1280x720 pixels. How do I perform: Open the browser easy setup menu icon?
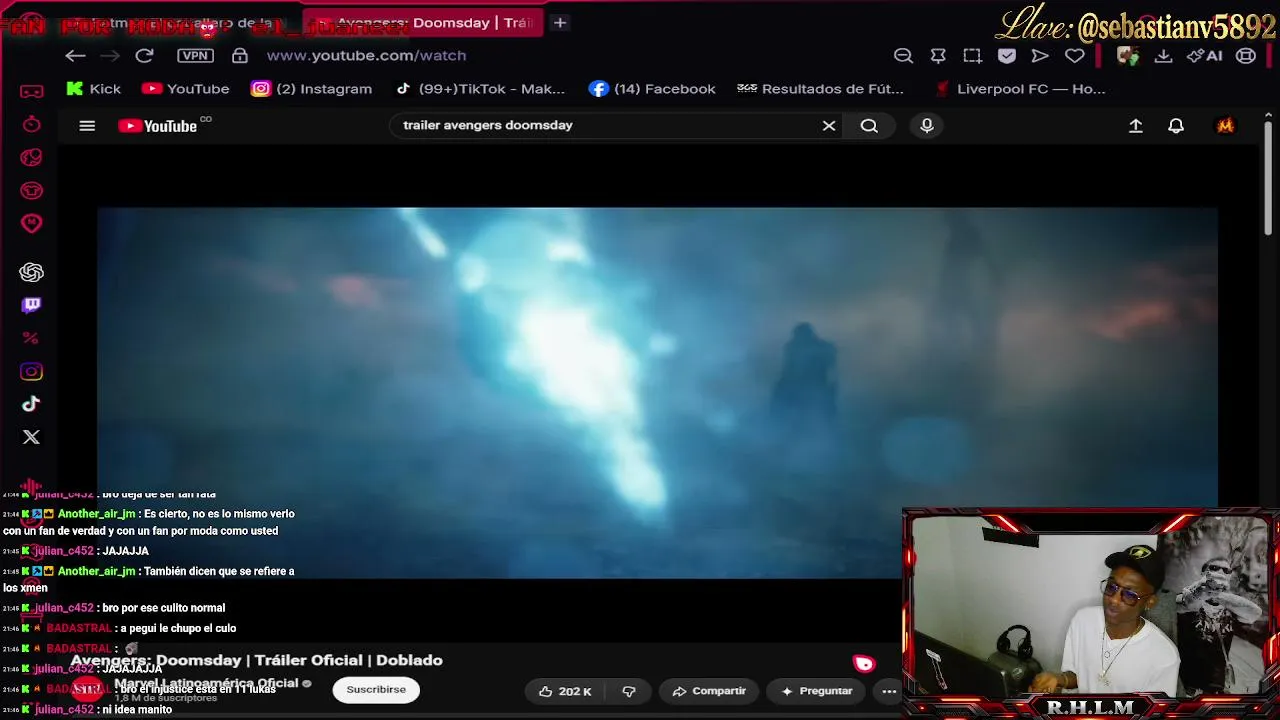click(1246, 56)
